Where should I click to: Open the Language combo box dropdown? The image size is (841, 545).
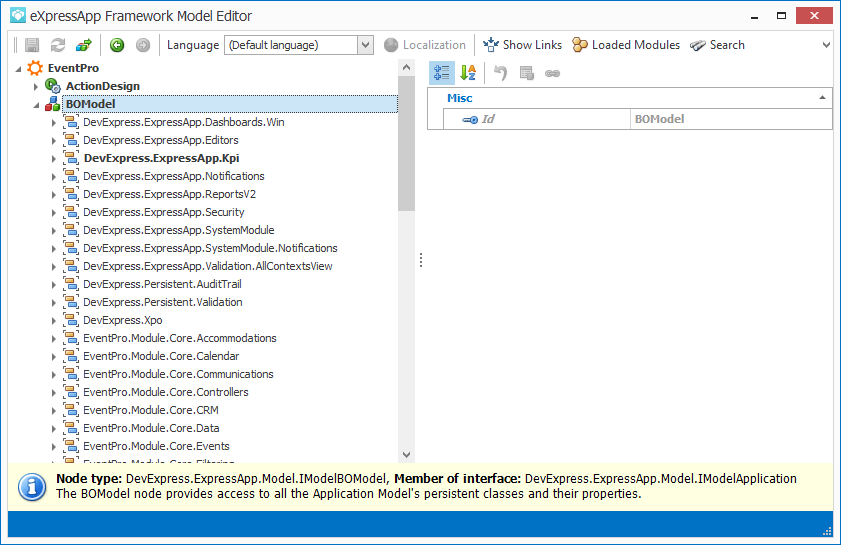point(365,45)
